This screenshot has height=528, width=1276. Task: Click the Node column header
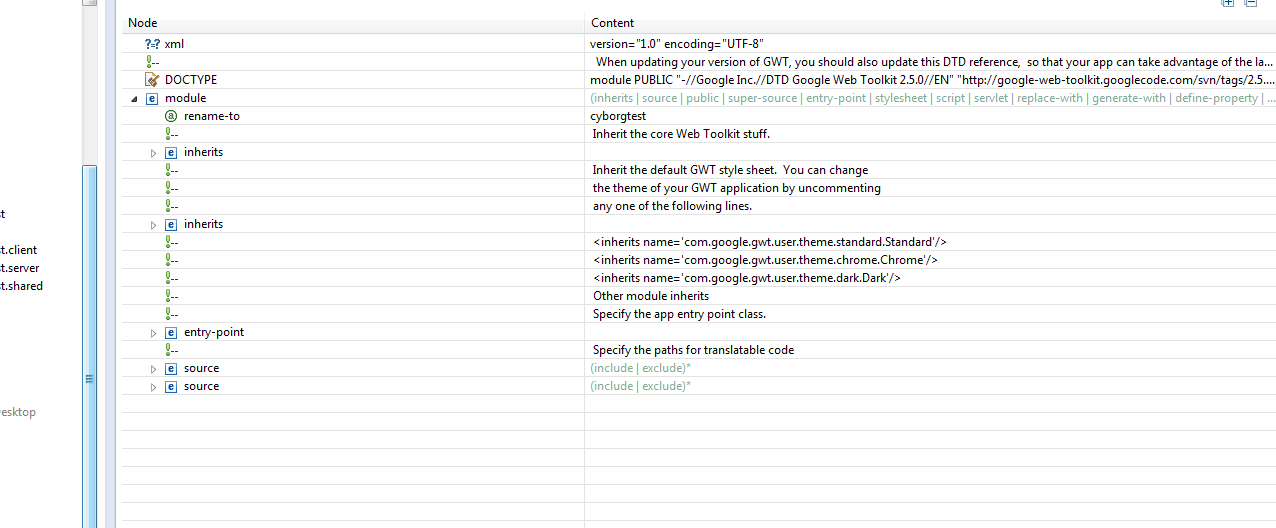pyautogui.click(x=143, y=23)
